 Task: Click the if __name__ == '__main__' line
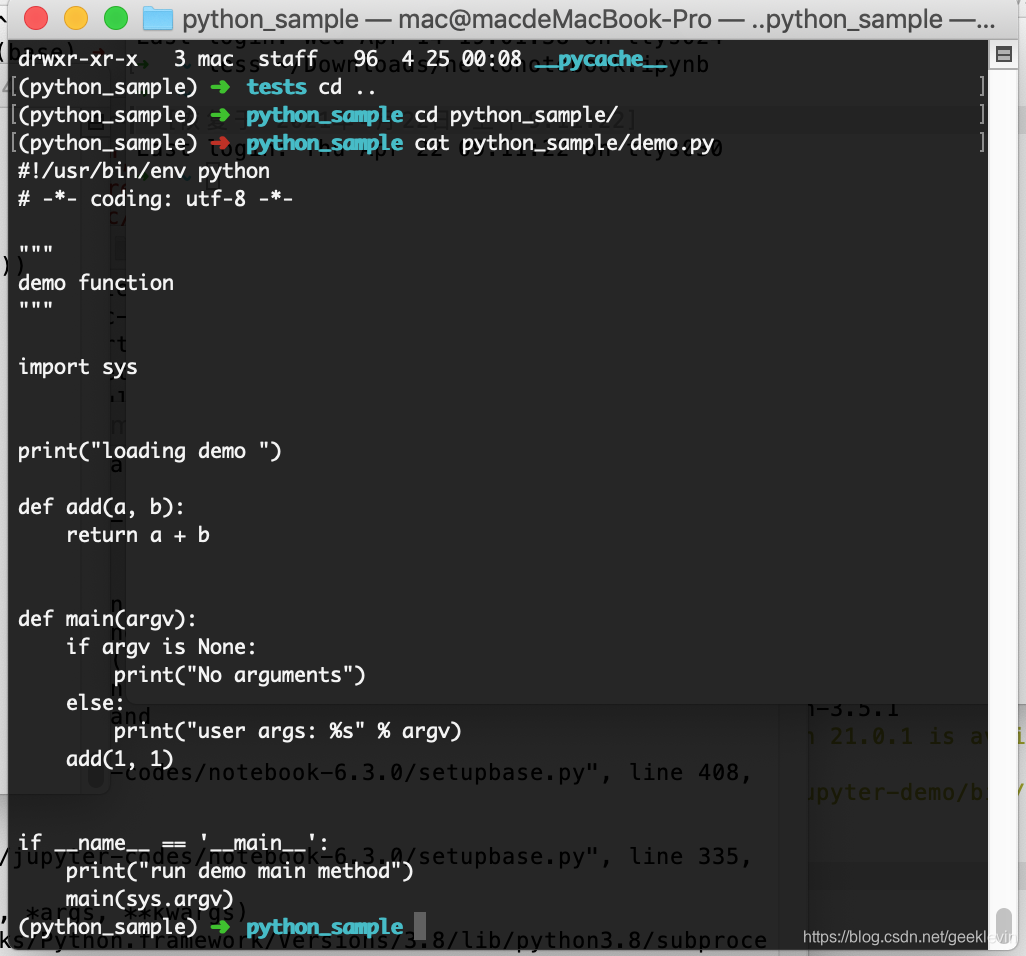173,843
